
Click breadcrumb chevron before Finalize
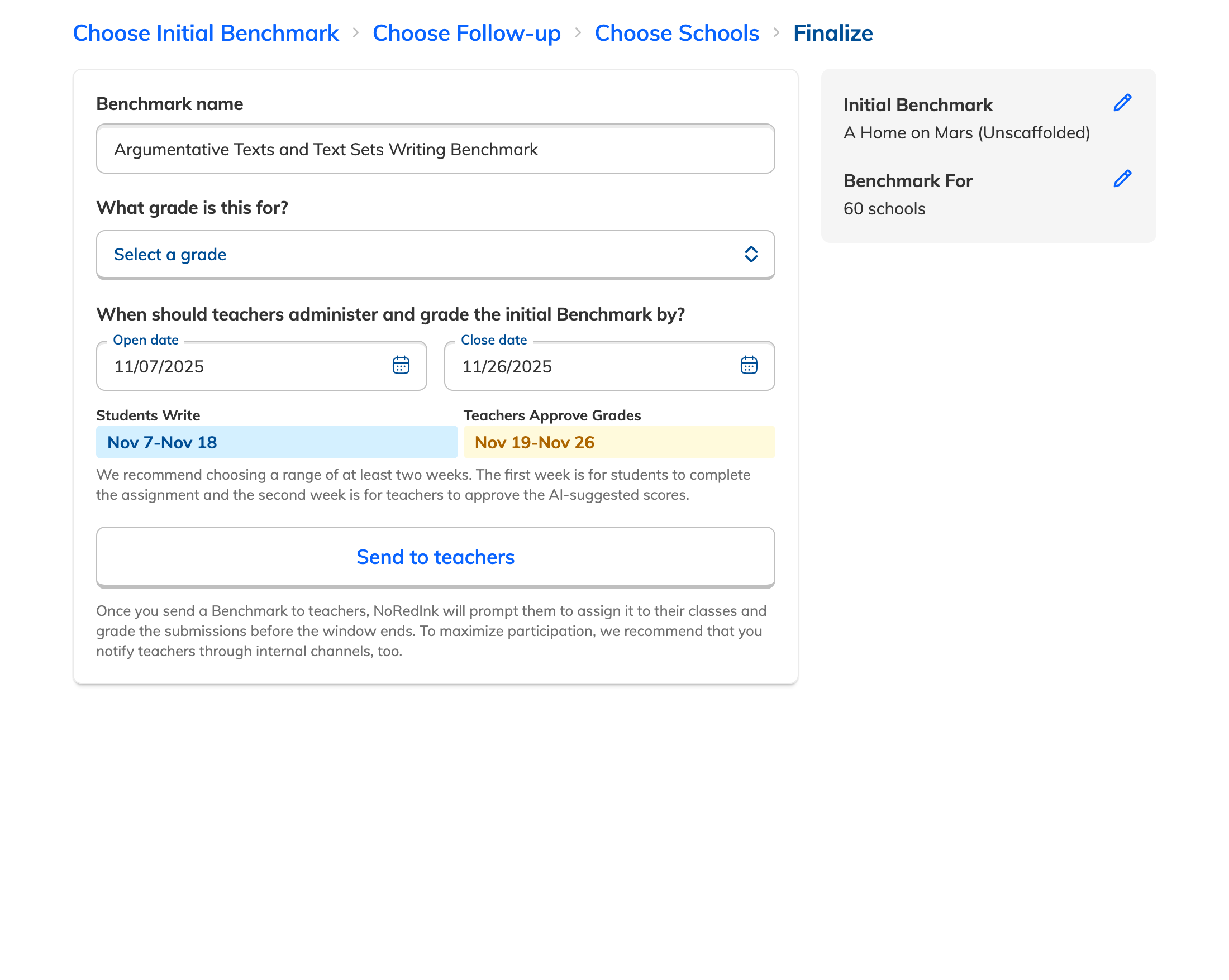(776, 33)
